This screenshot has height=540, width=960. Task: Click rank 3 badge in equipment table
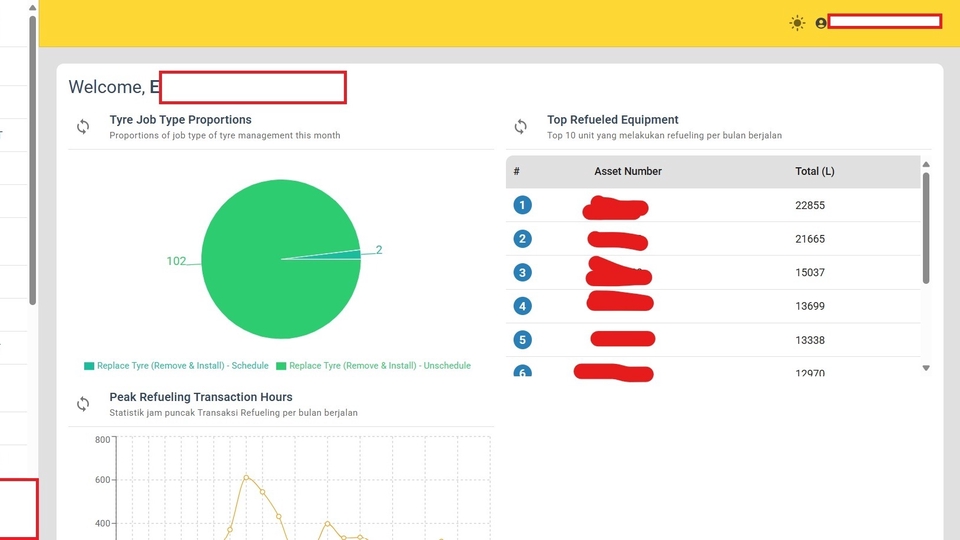[x=522, y=272]
